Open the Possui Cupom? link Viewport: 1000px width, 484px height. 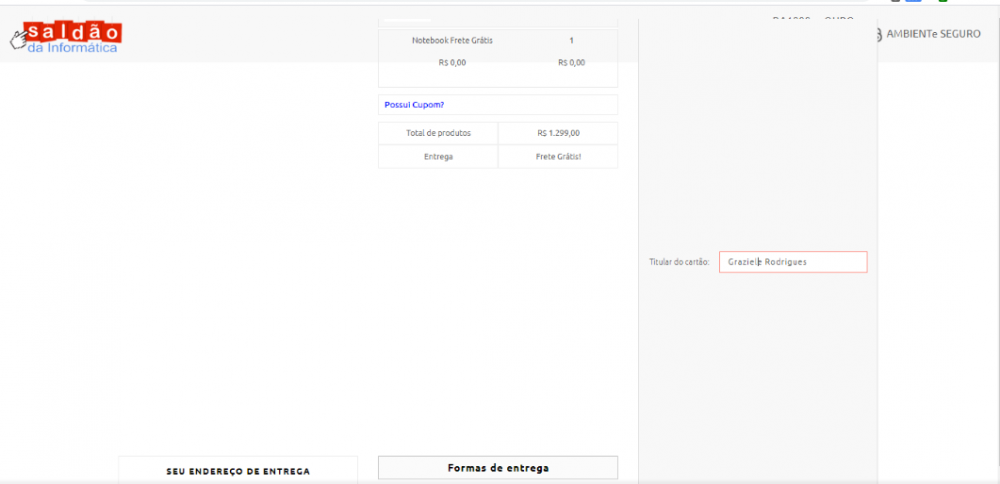pyautogui.click(x=414, y=105)
